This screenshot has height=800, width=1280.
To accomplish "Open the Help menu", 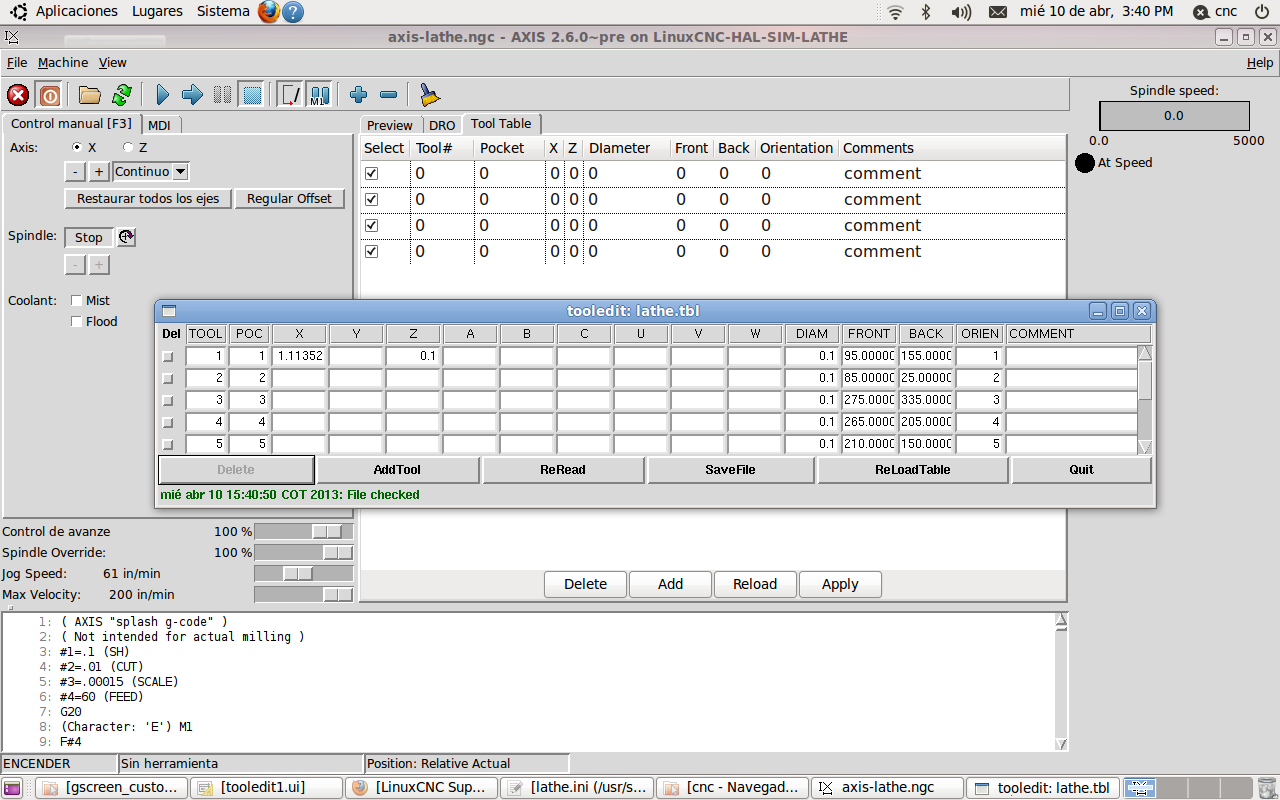I will point(1260,62).
